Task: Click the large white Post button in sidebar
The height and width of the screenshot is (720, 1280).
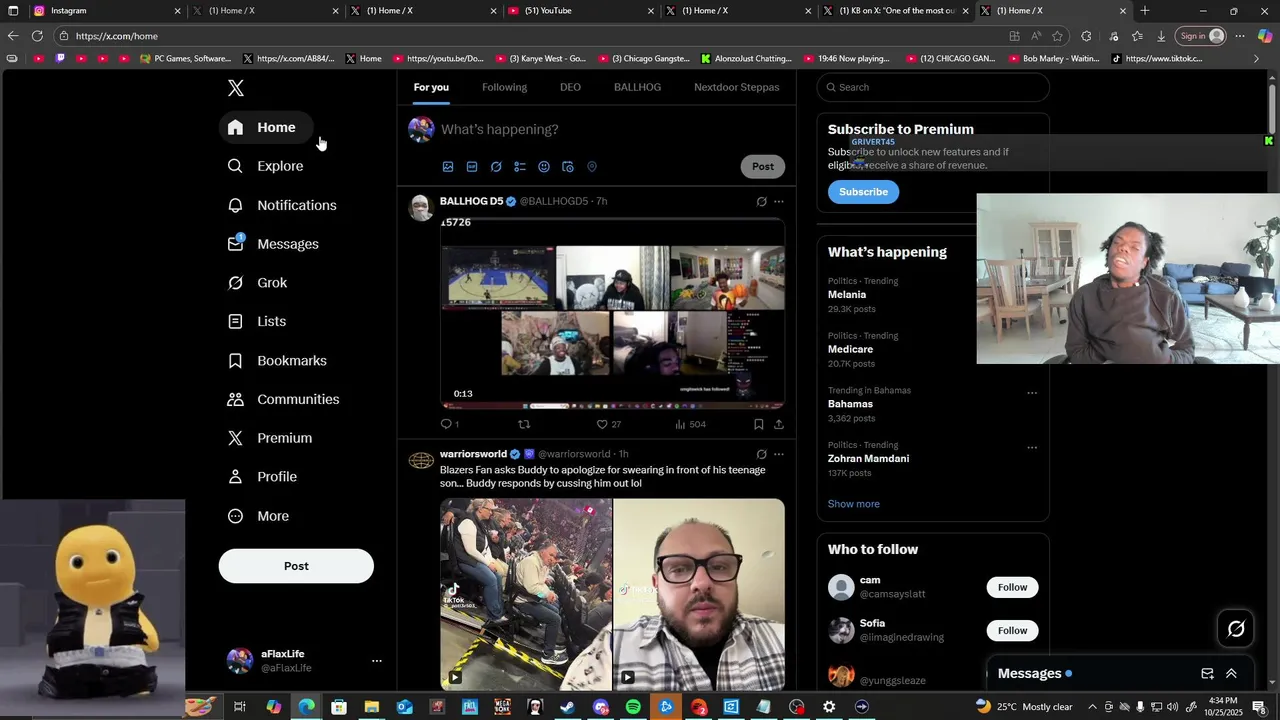Action: pos(296,566)
